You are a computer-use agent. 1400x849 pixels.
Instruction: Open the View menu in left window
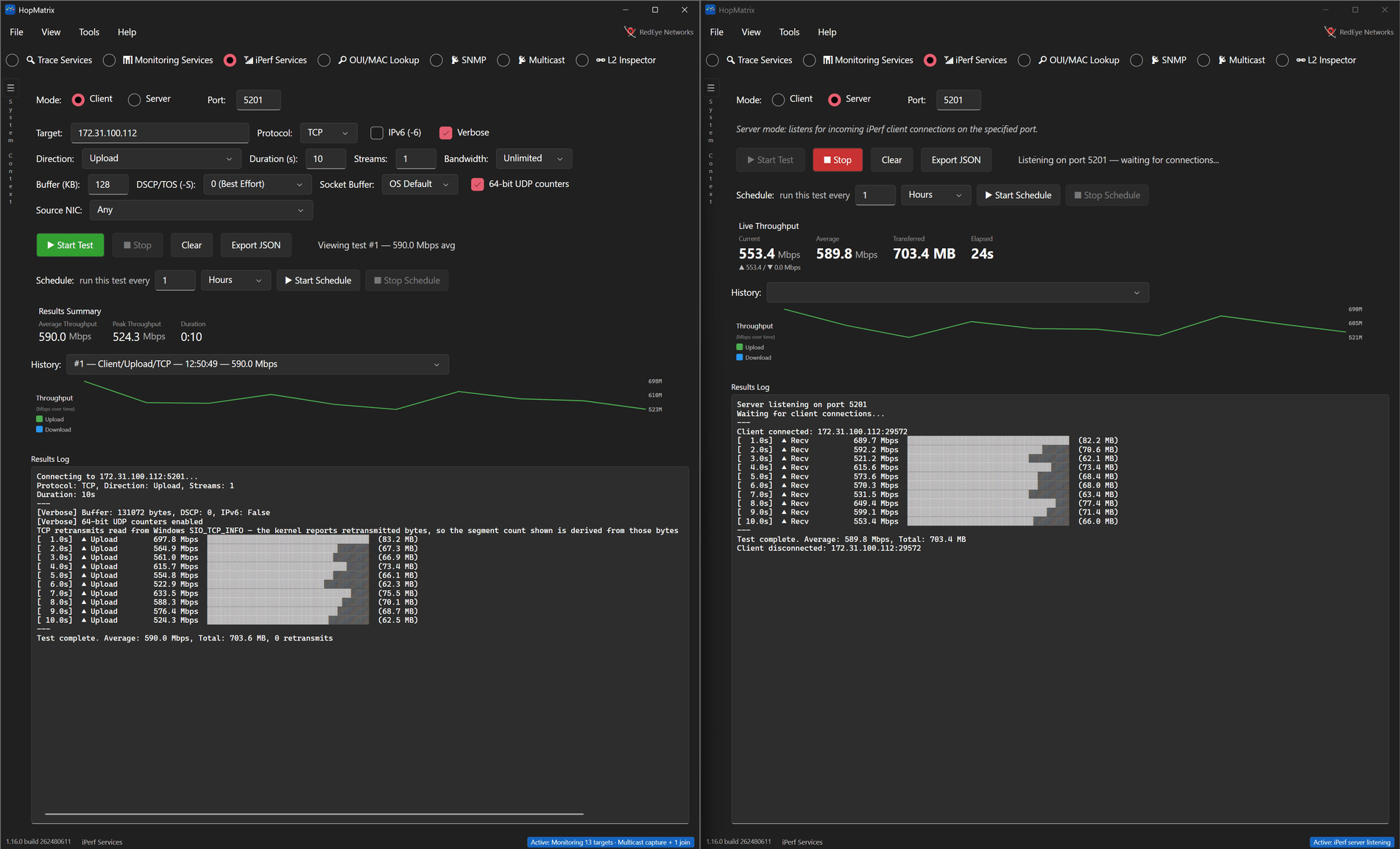point(51,32)
